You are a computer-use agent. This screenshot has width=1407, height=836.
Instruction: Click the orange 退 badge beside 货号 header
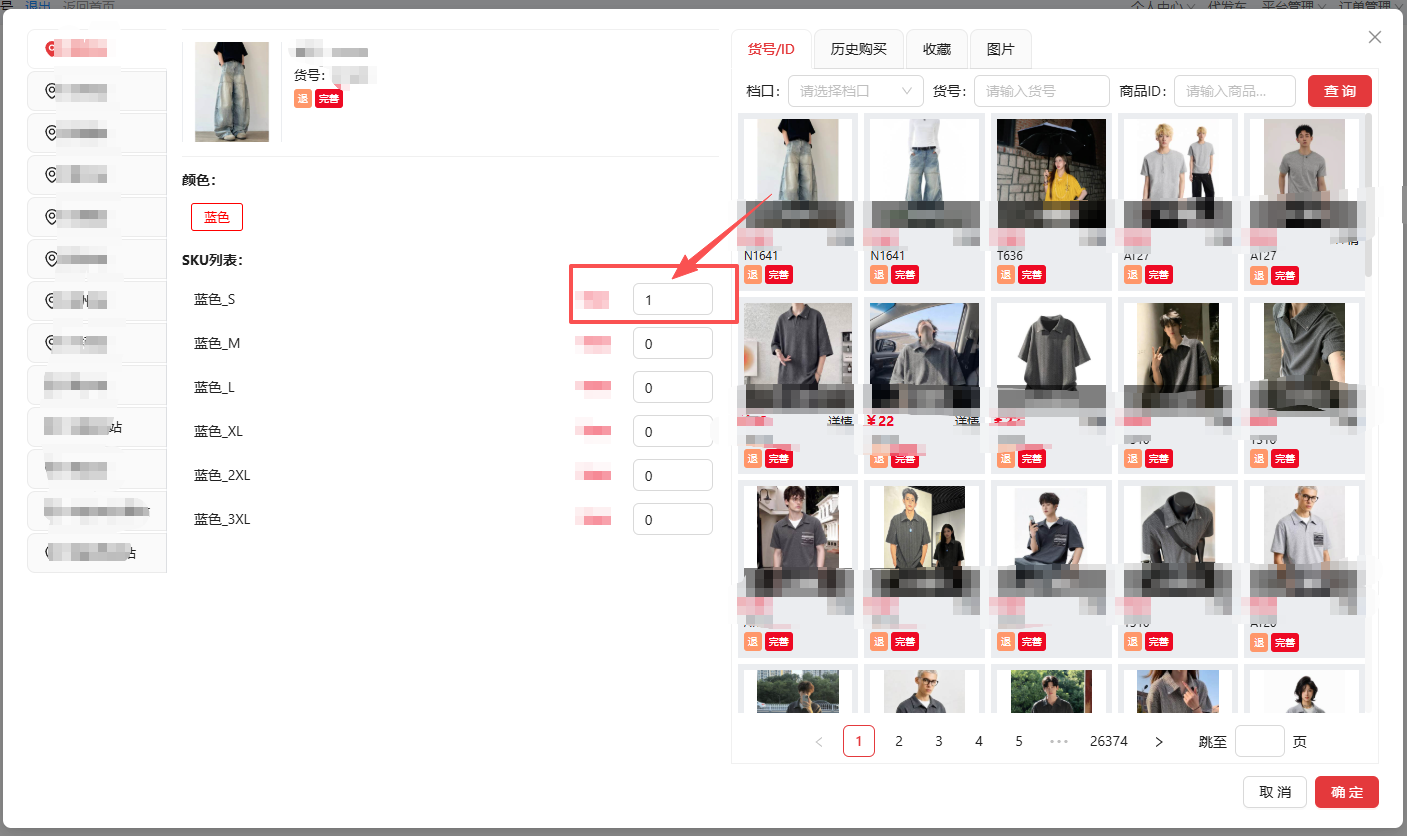click(x=302, y=99)
